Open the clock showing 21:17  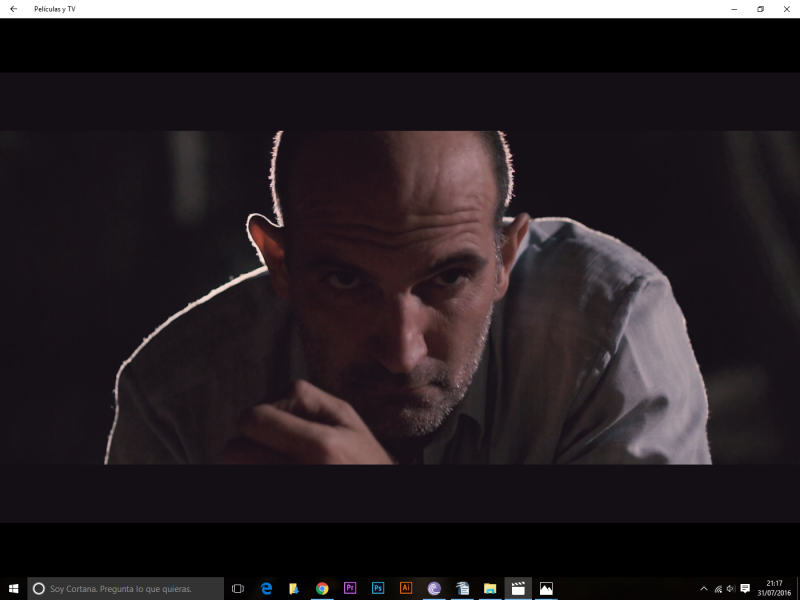click(x=774, y=588)
